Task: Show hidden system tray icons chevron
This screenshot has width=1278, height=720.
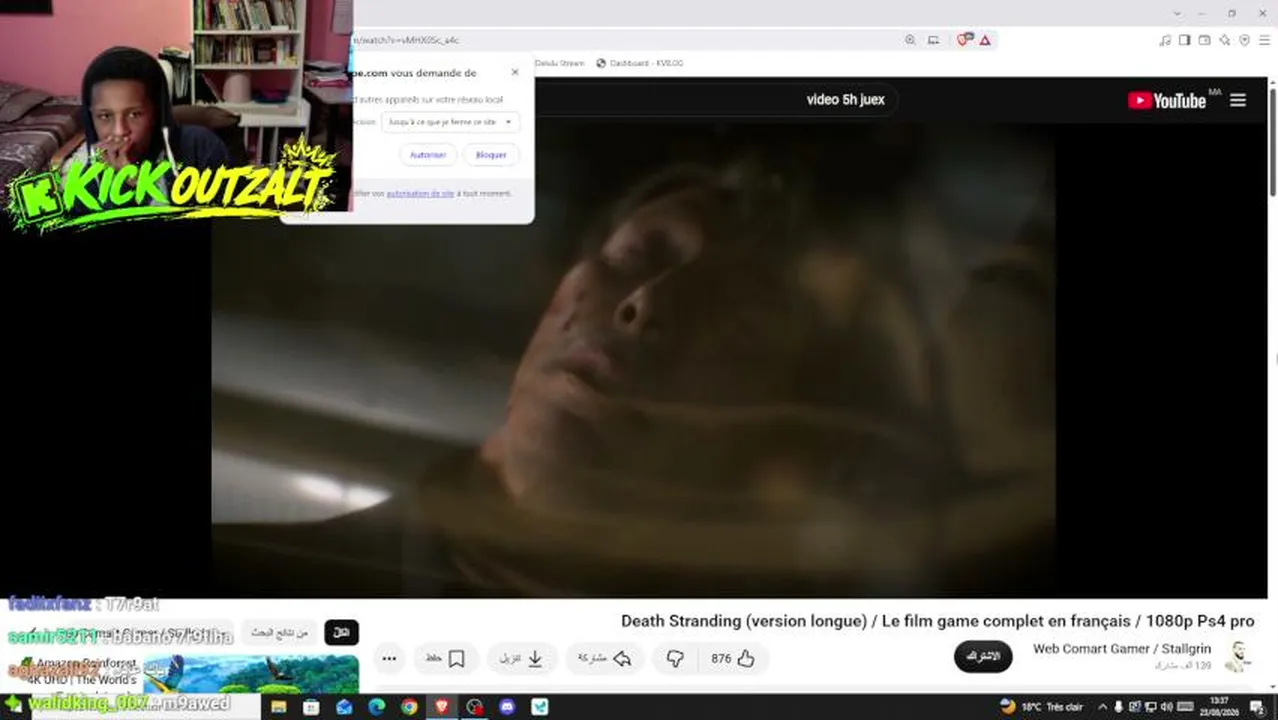Action: [1103, 707]
